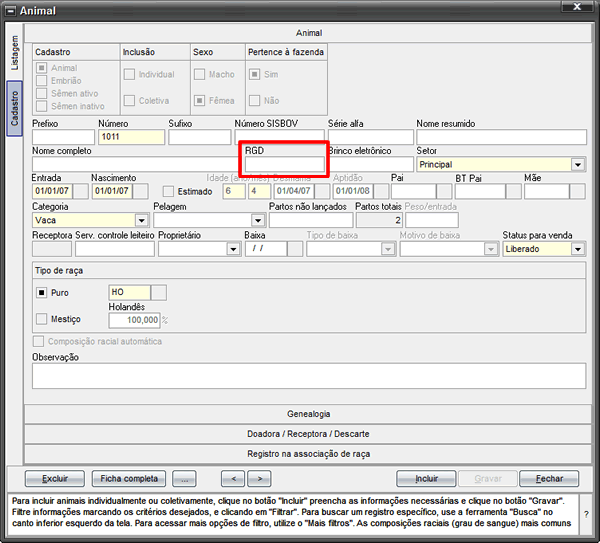
Task: Click the Excluir button
Action: [55, 478]
